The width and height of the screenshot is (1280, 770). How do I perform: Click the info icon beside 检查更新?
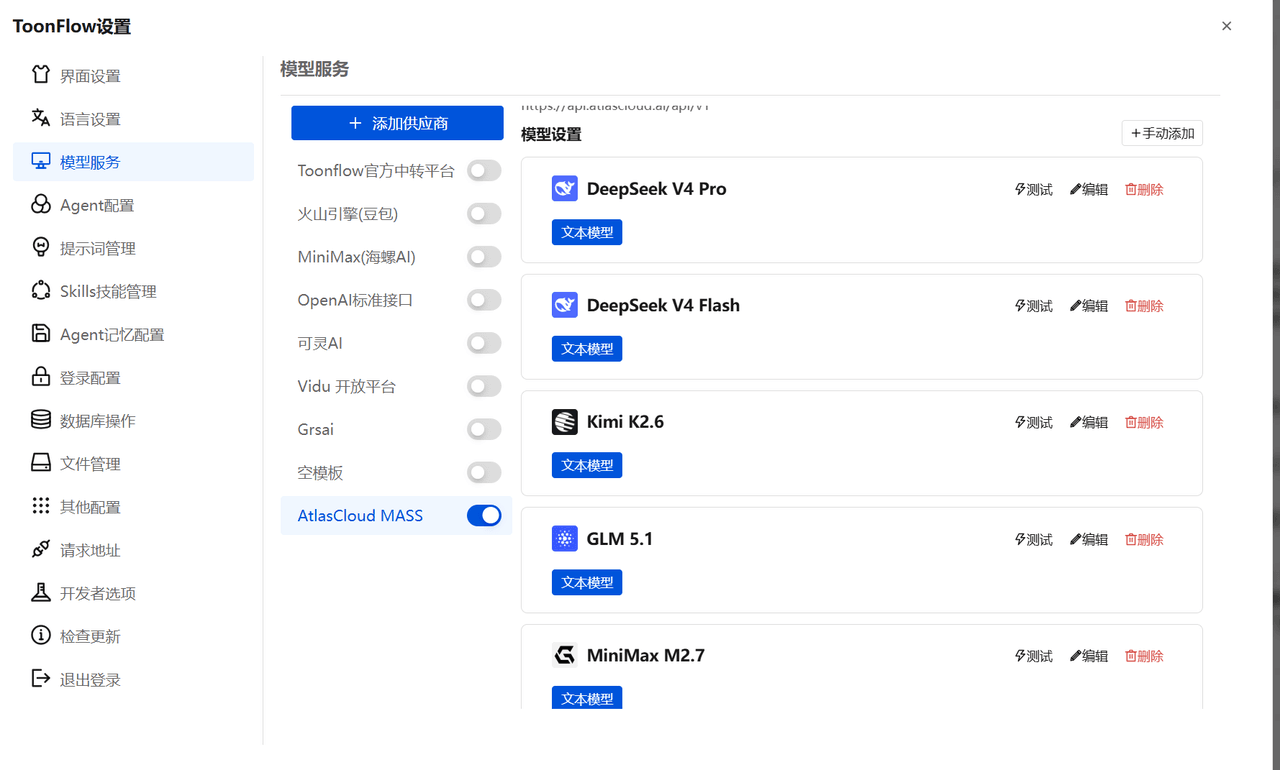point(41,635)
